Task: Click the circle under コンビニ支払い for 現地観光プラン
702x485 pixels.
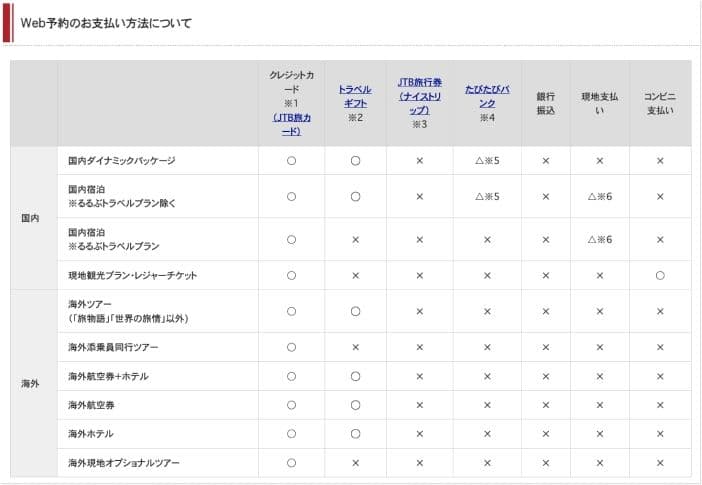Action: [x=660, y=275]
